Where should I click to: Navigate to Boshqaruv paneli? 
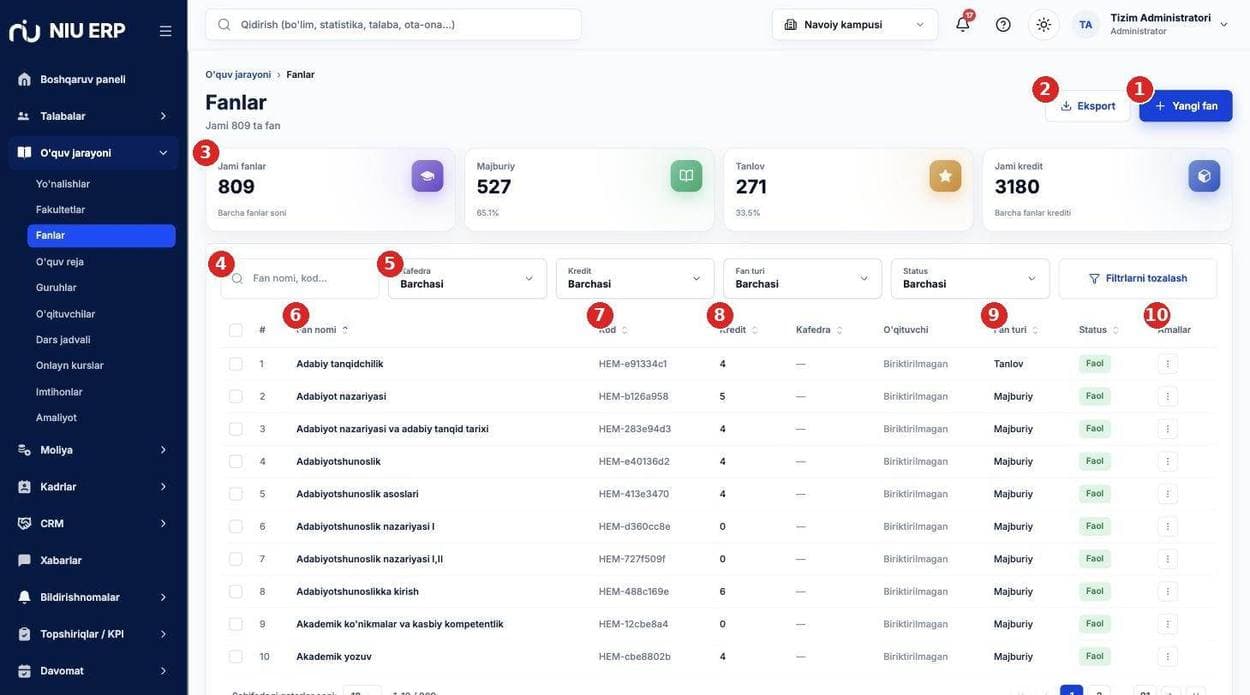[x=93, y=79]
